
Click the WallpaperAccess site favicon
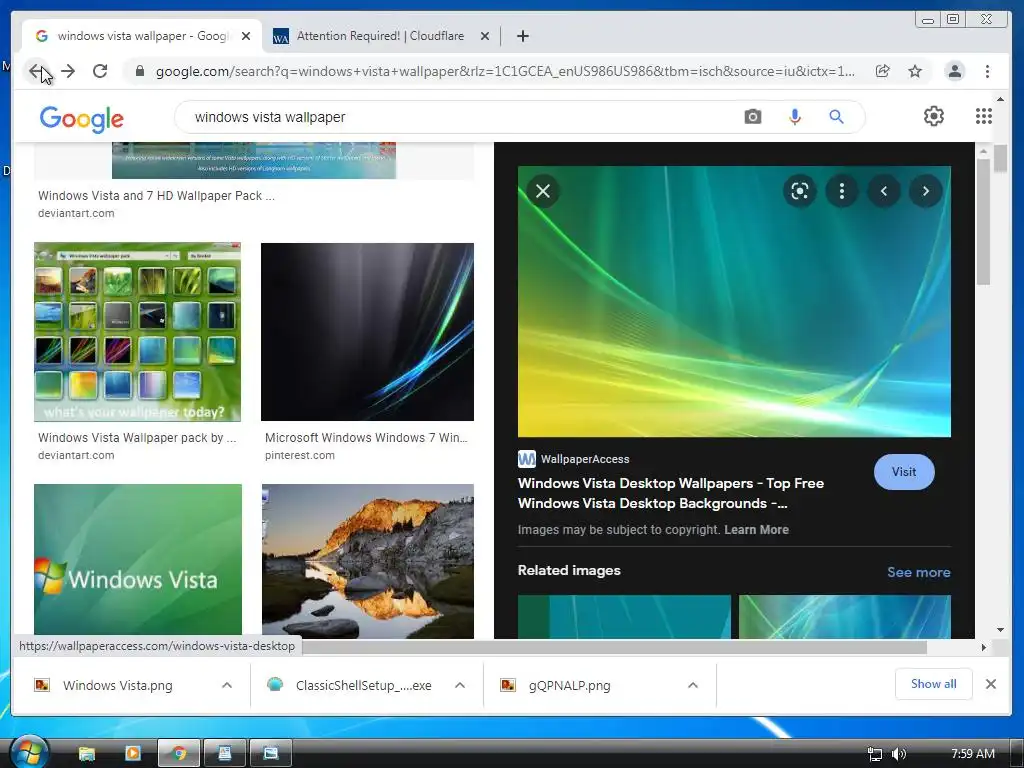(526, 459)
